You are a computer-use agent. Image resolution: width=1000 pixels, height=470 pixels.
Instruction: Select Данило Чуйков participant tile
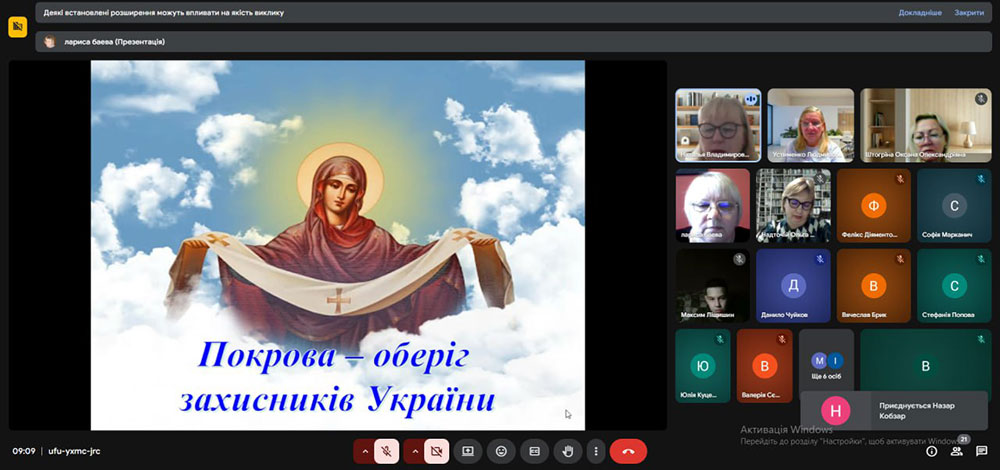pyautogui.click(x=793, y=286)
